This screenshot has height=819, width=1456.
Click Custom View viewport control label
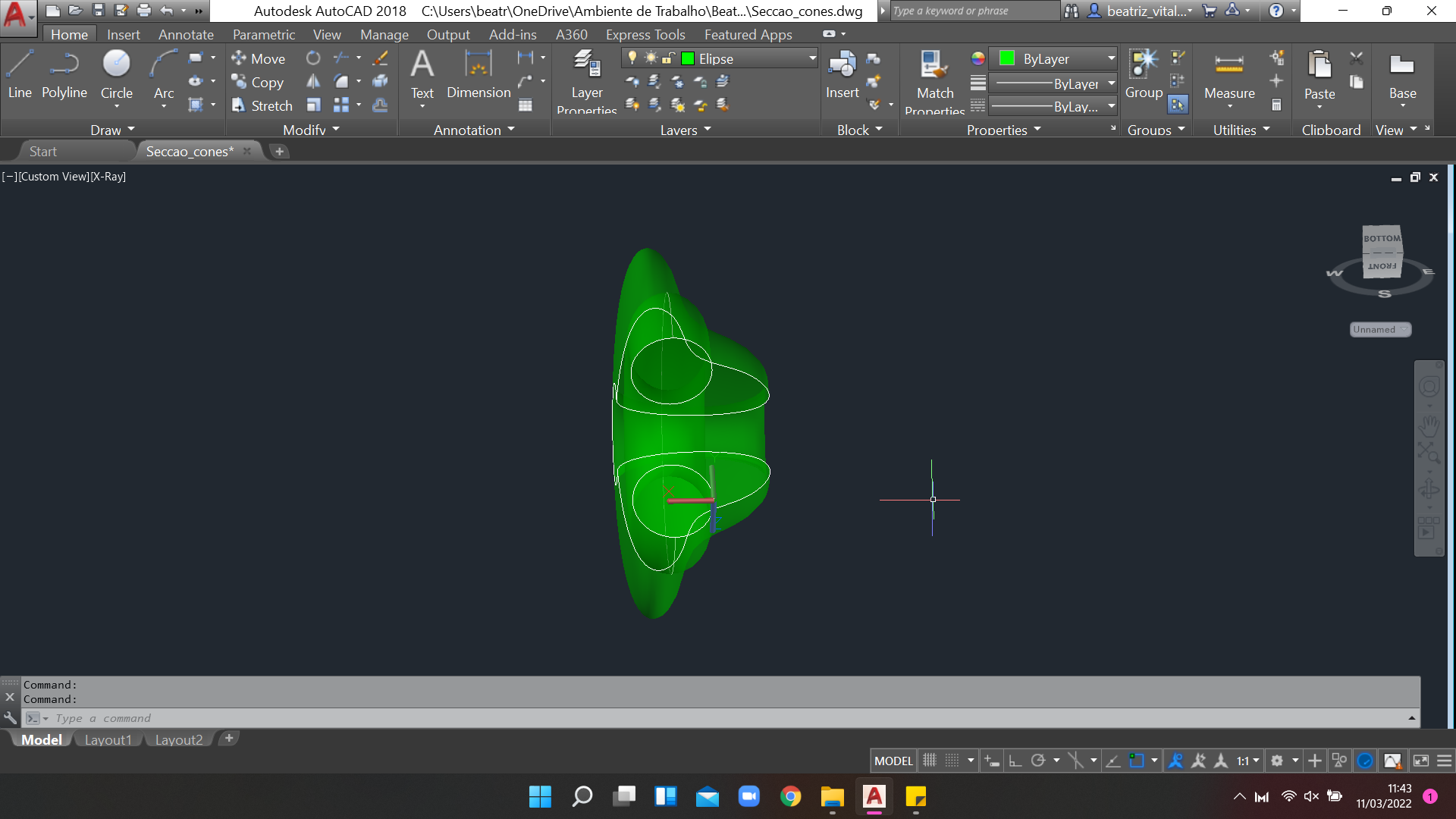54,176
